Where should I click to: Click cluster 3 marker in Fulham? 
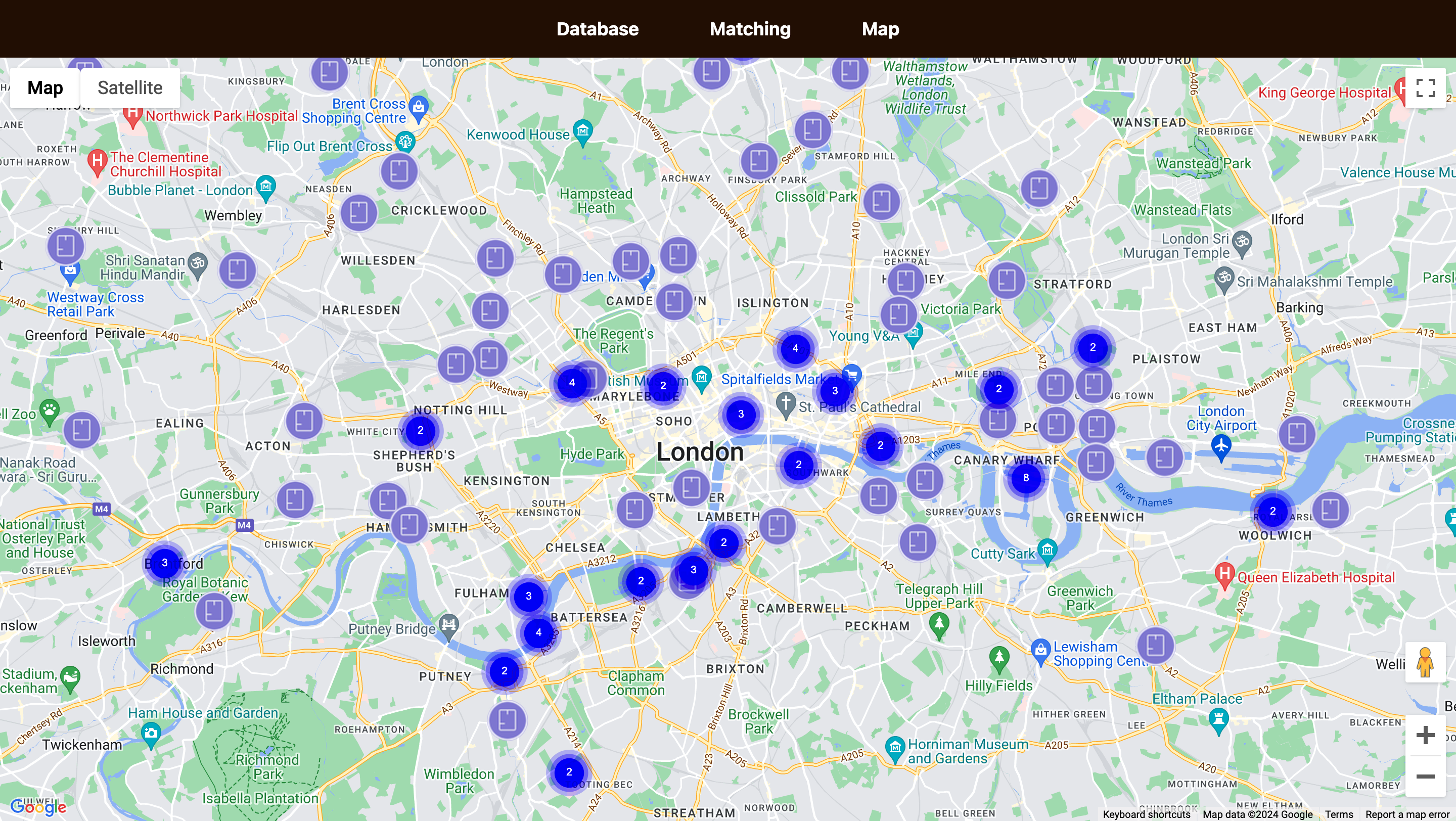click(528, 596)
